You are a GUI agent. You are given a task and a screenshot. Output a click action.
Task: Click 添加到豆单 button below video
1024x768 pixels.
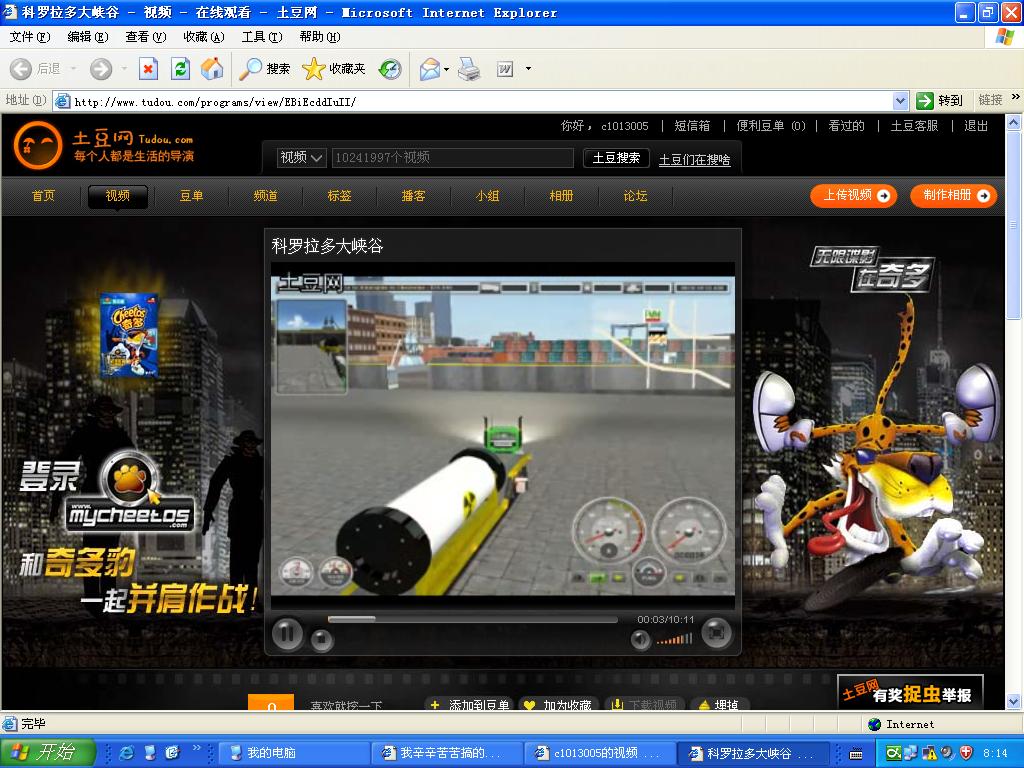tap(471, 705)
